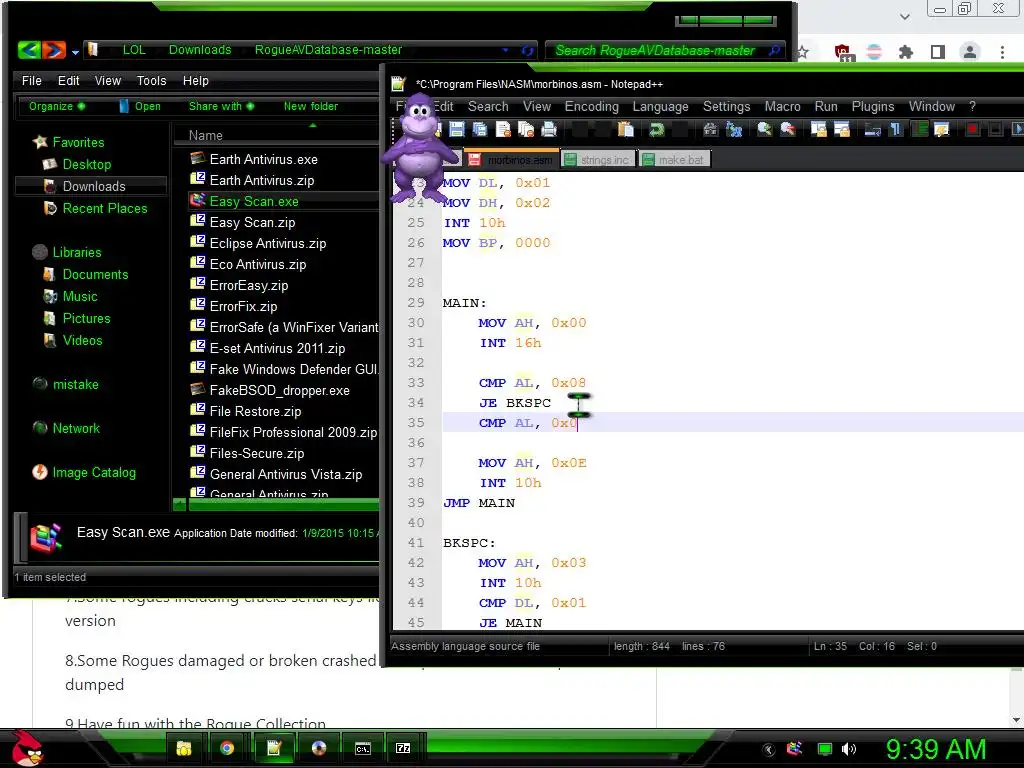1024x768 pixels.
Task: Switch to the make.bat tab
Action: (x=675, y=159)
